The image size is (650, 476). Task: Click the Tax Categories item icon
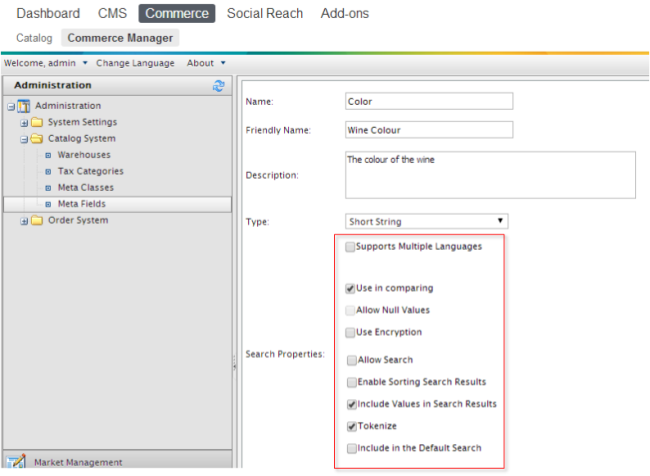point(47,172)
